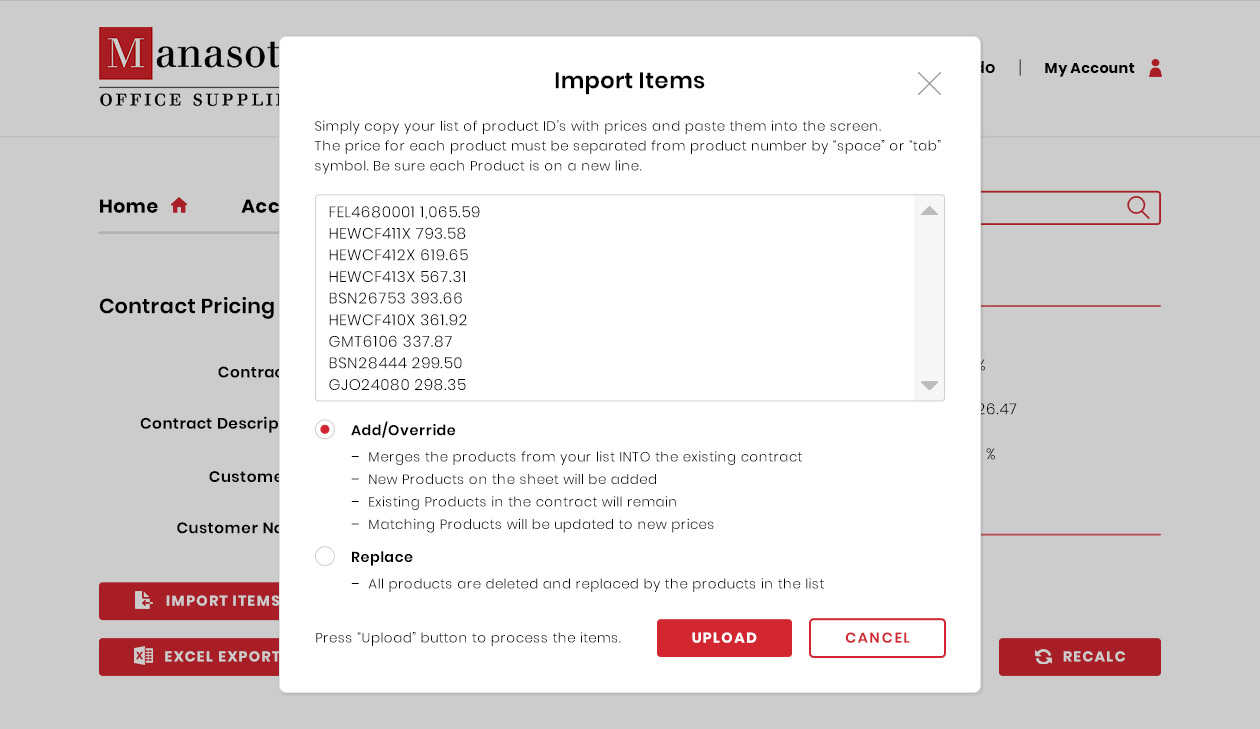Click the Excel Export spreadsheet icon
Viewport: 1260px width, 729px height.
click(x=143, y=657)
